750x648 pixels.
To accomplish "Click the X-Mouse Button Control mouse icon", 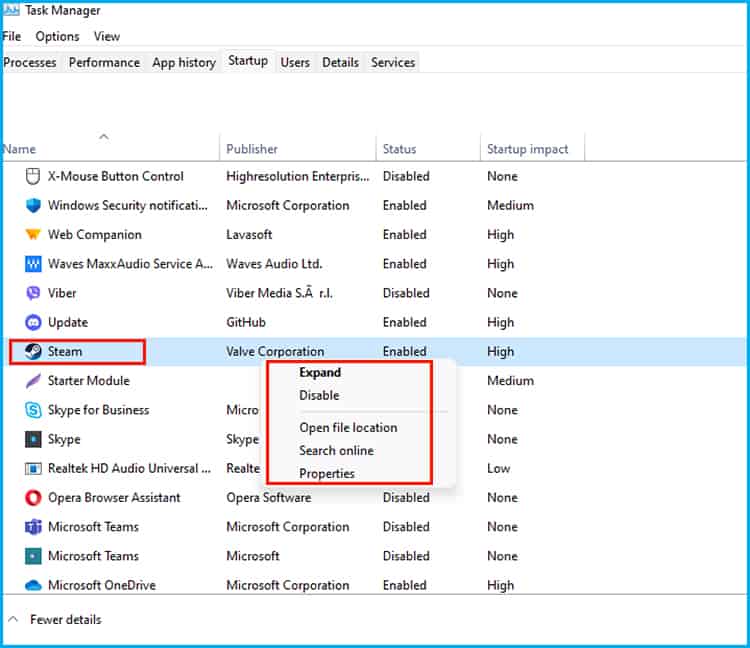I will pos(33,176).
